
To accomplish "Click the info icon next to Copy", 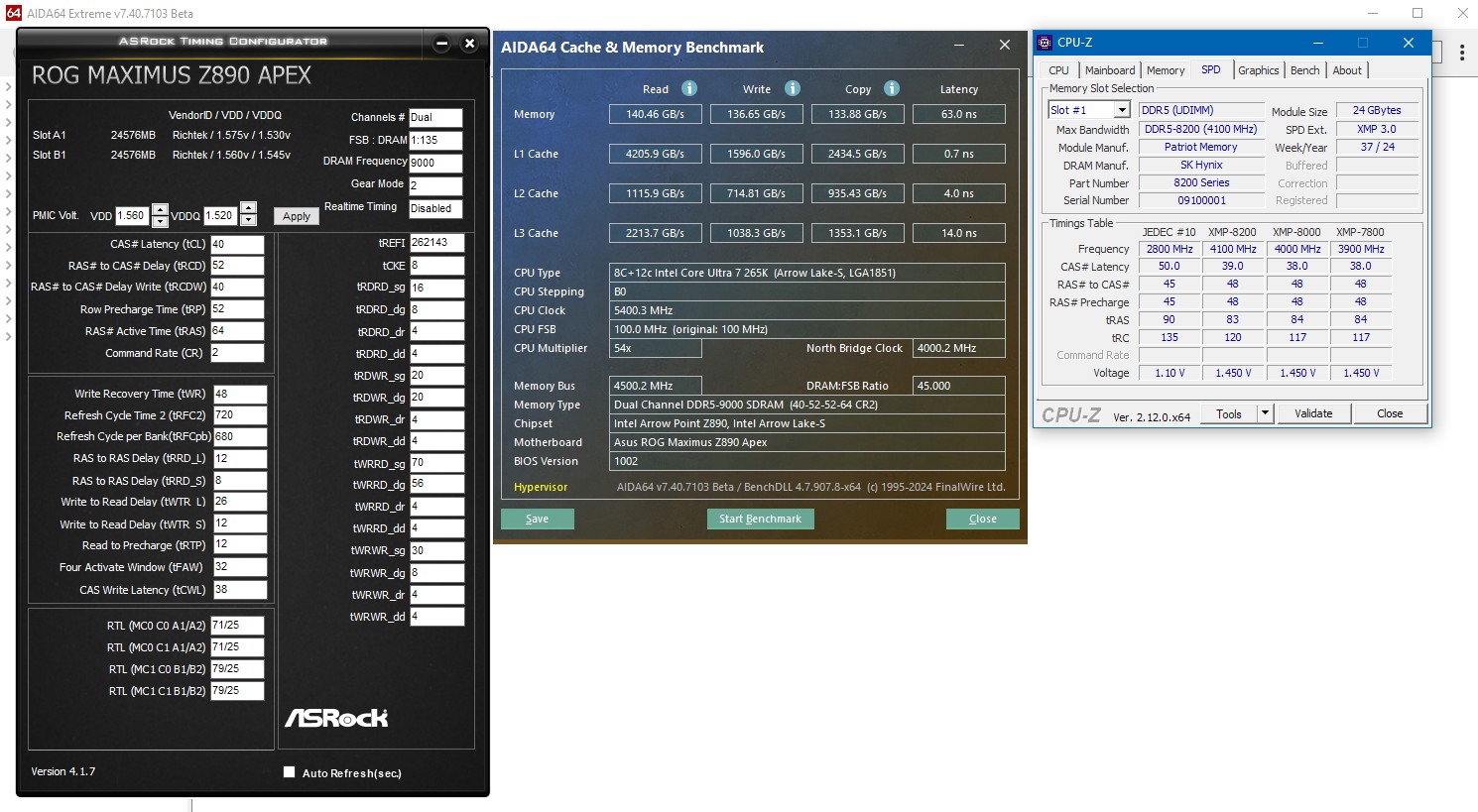I will (x=892, y=88).
